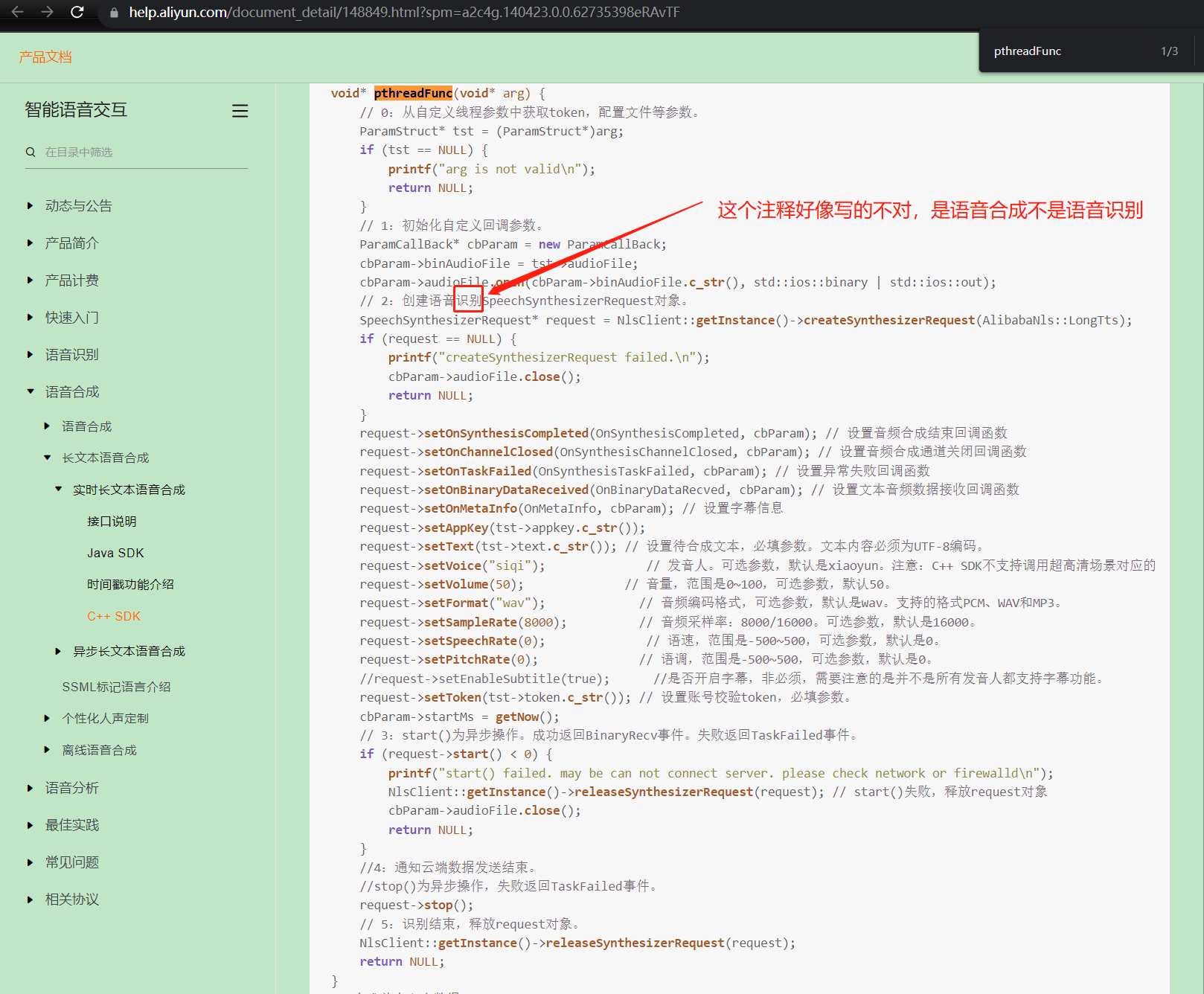This screenshot has height=994, width=1204.
Task: Click the setFormat("wav") code line
Action: tap(452, 603)
